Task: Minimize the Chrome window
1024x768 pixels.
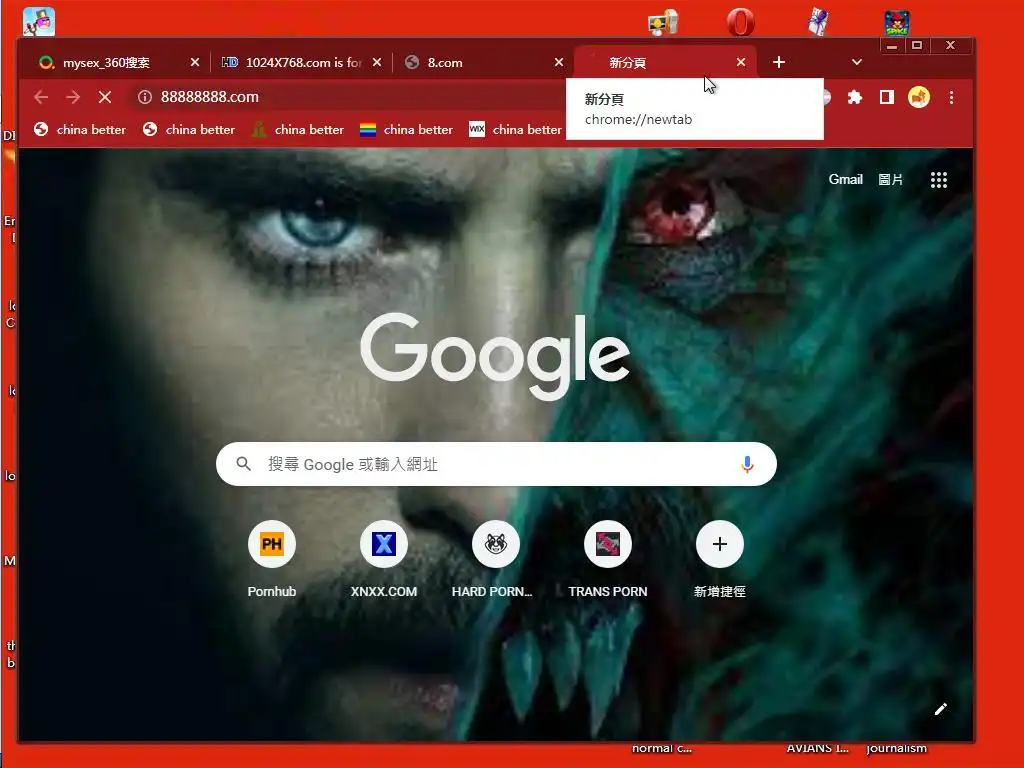Action: [892, 46]
